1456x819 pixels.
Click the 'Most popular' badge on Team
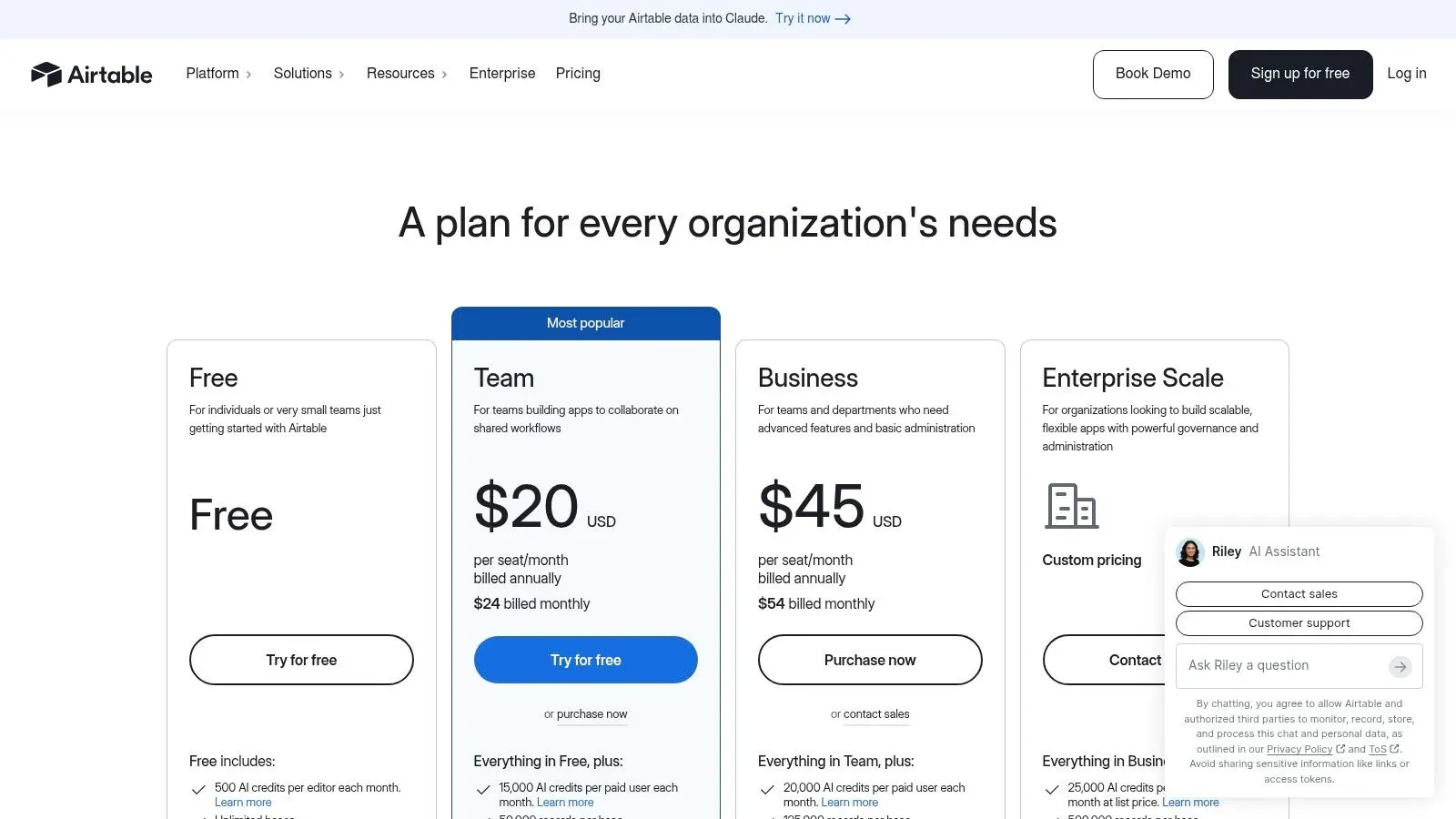[586, 323]
